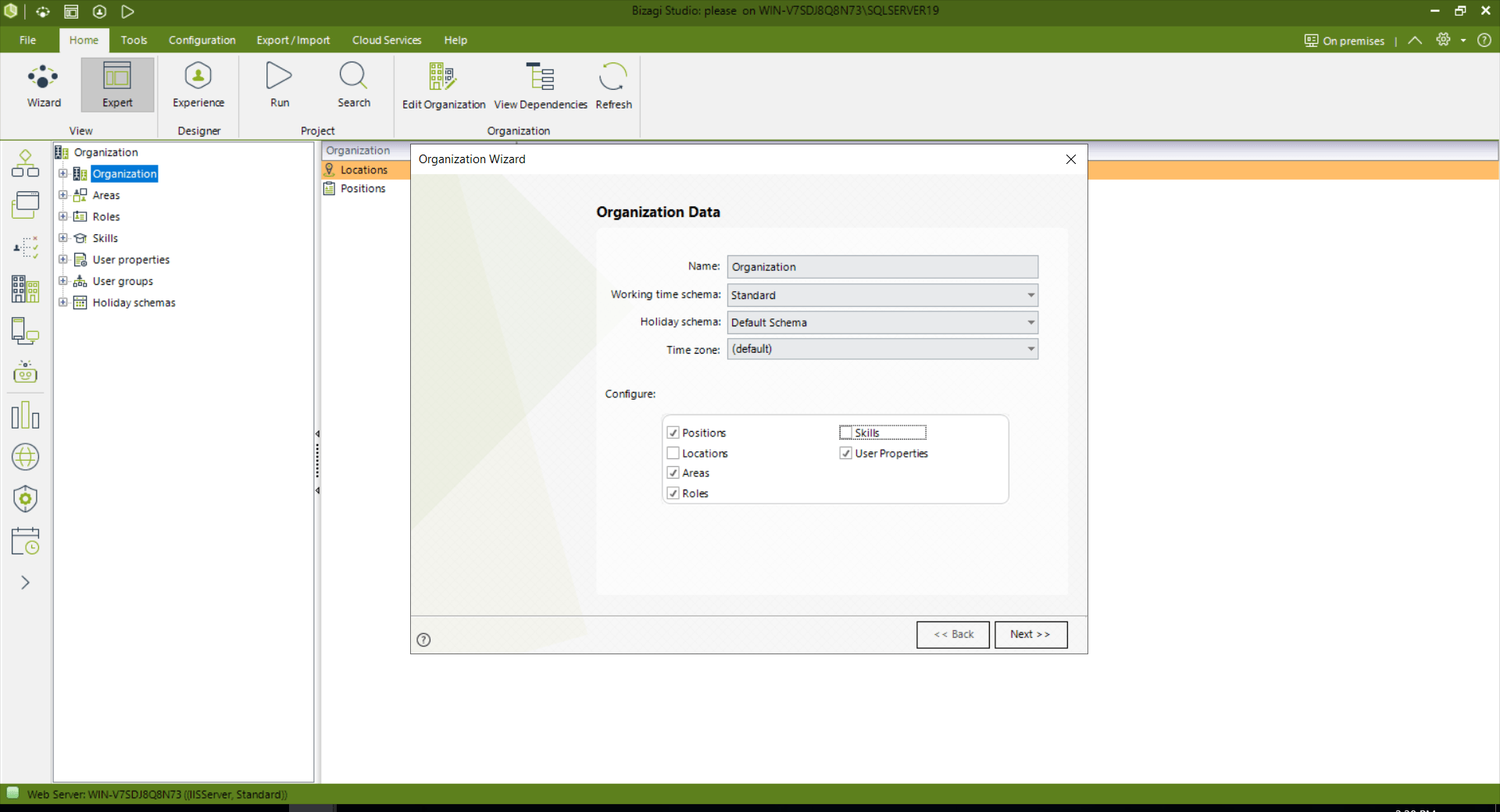Click the << Back button
The image size is (1500, 812).
953,635
